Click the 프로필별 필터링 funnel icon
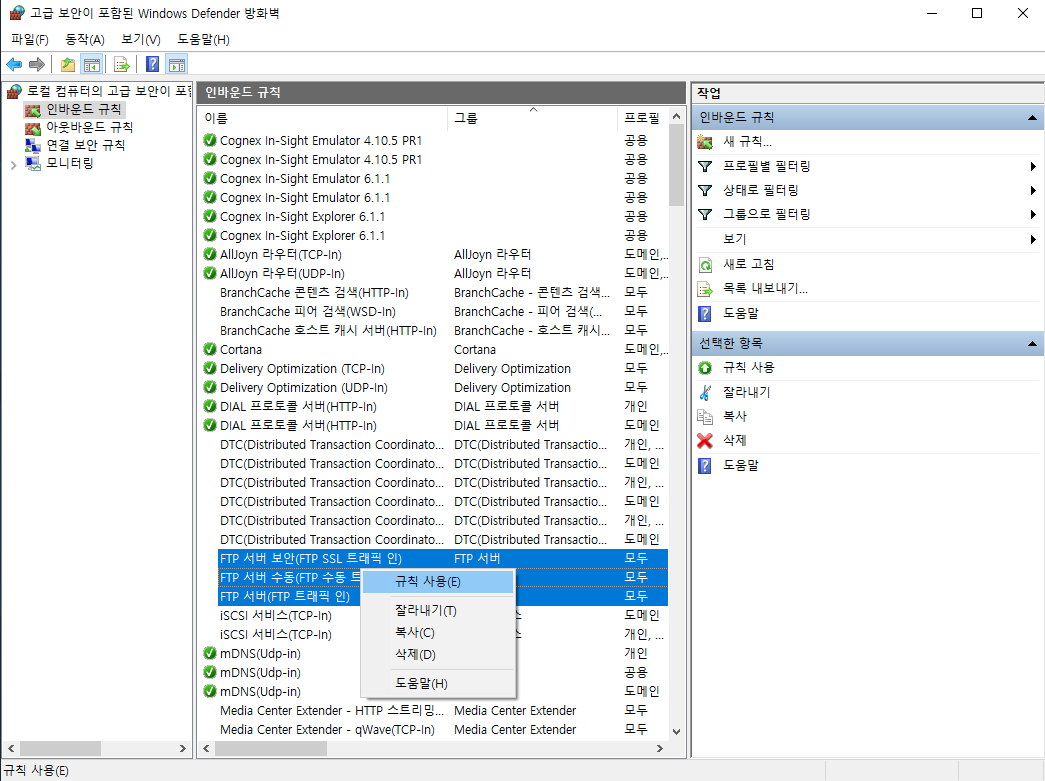The height and width of the screenshot is (781, 1045). click(x=705, y=166)
